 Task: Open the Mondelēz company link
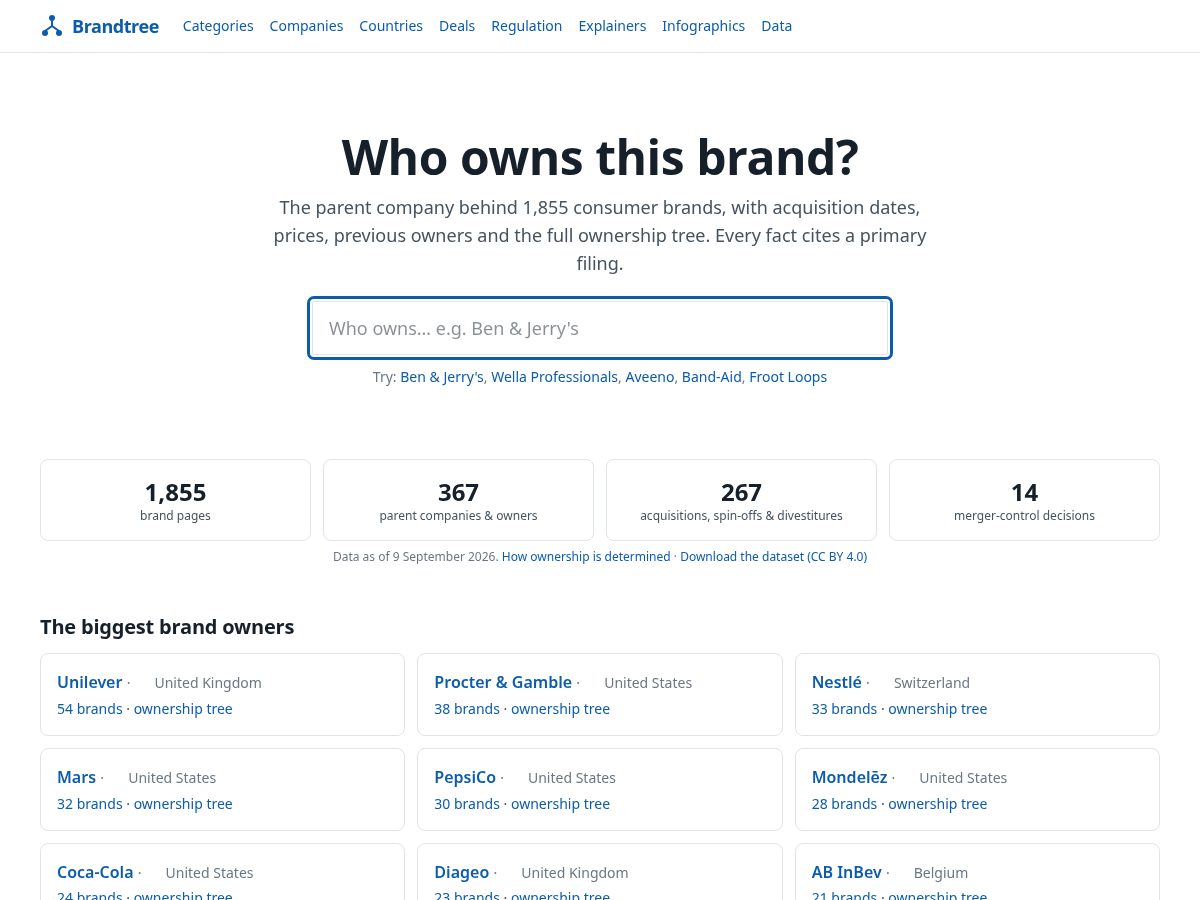tap(849, 777)
